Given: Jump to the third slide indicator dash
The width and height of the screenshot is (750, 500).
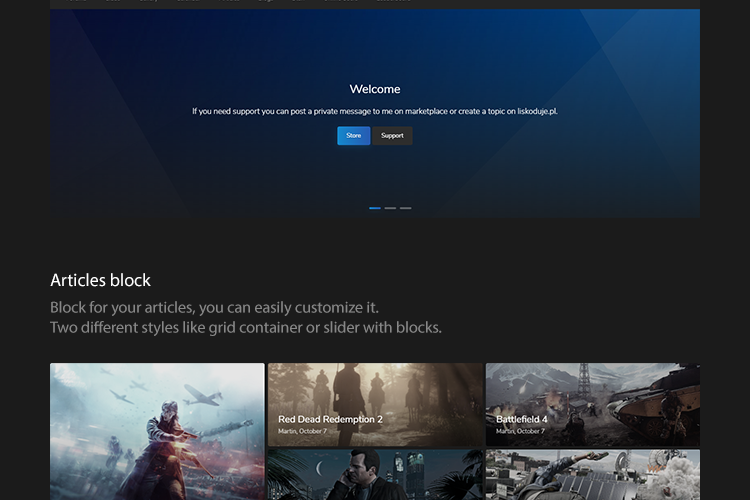Looking at the screenshot, I should tap(406, 208).
